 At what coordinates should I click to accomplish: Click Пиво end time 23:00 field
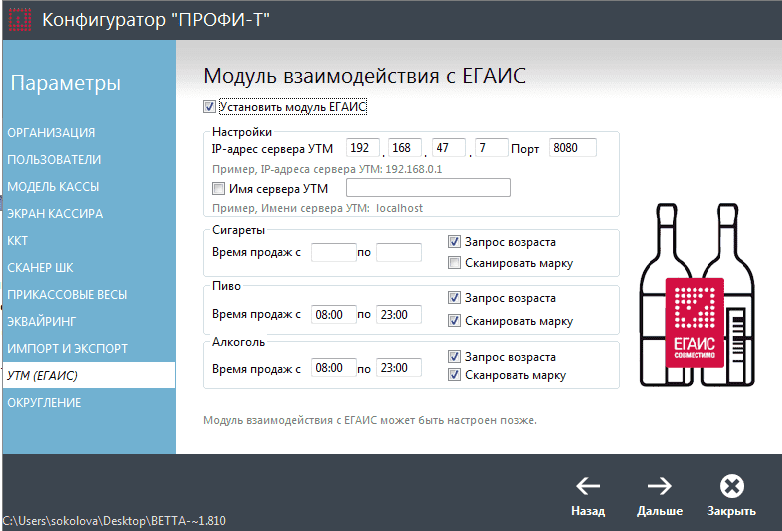pyautogui.click(x=399, y=315)
